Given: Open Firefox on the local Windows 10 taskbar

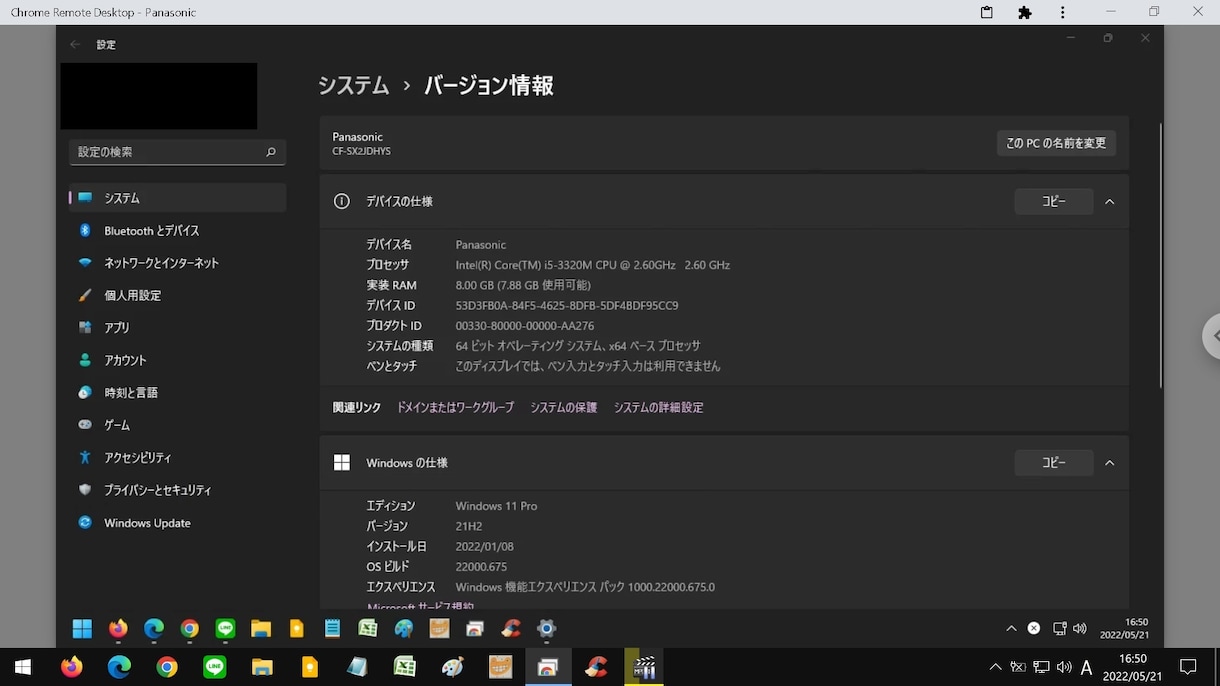Looking at the screenshot, I should [71, 667].
